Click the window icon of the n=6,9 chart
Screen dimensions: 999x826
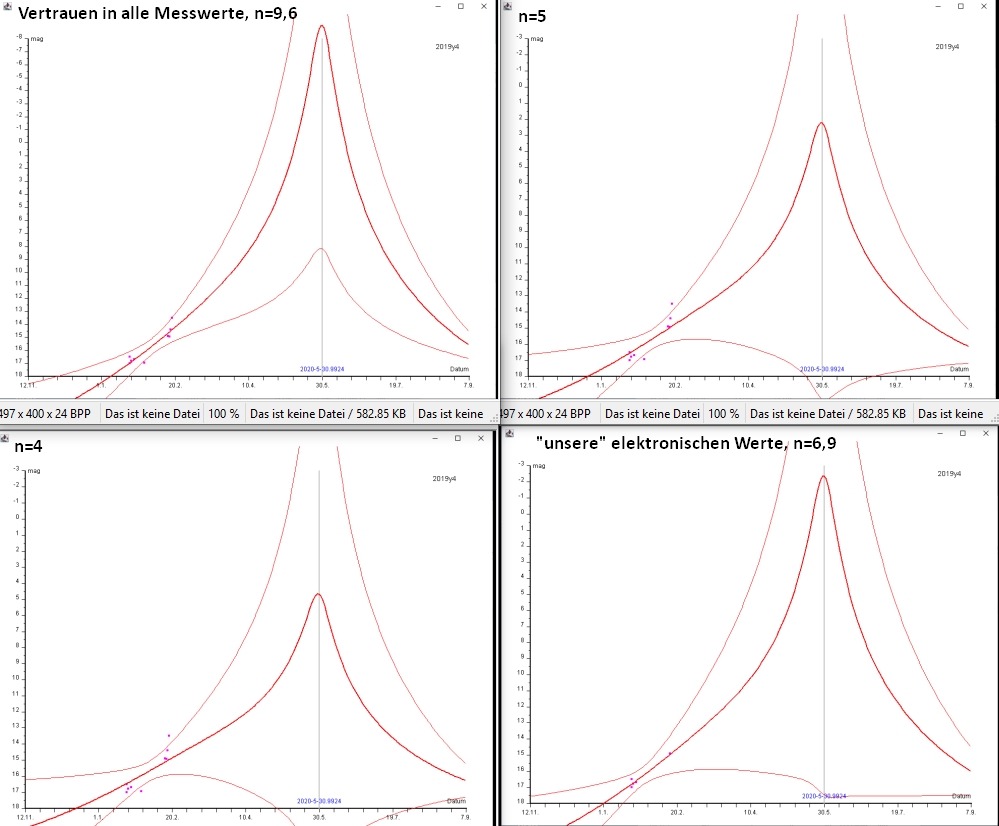[x=511, y=433]
